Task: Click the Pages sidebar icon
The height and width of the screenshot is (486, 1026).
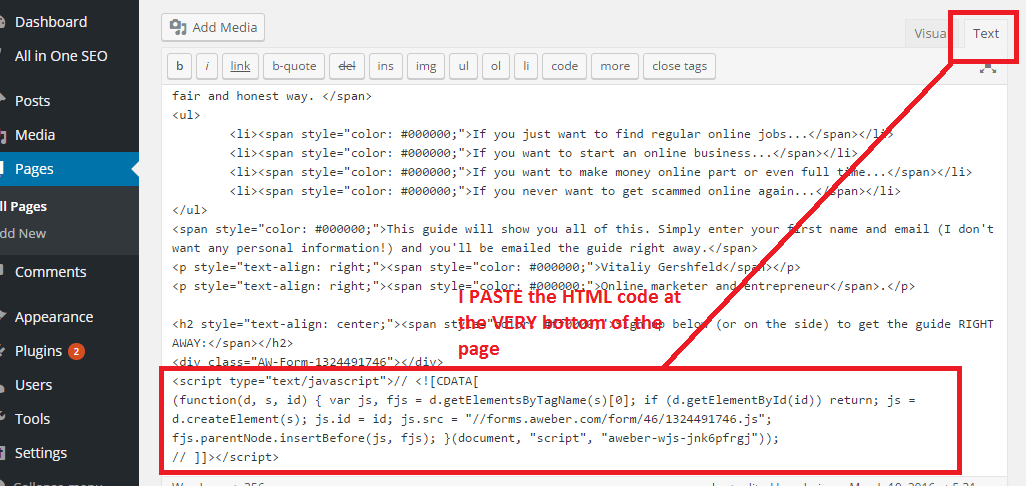Action: pyautogui.click(x=3, y=169)
